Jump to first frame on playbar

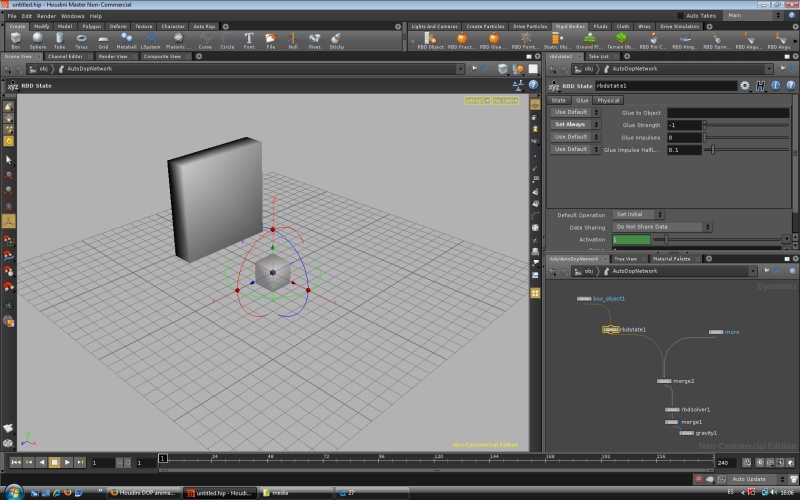16,462
